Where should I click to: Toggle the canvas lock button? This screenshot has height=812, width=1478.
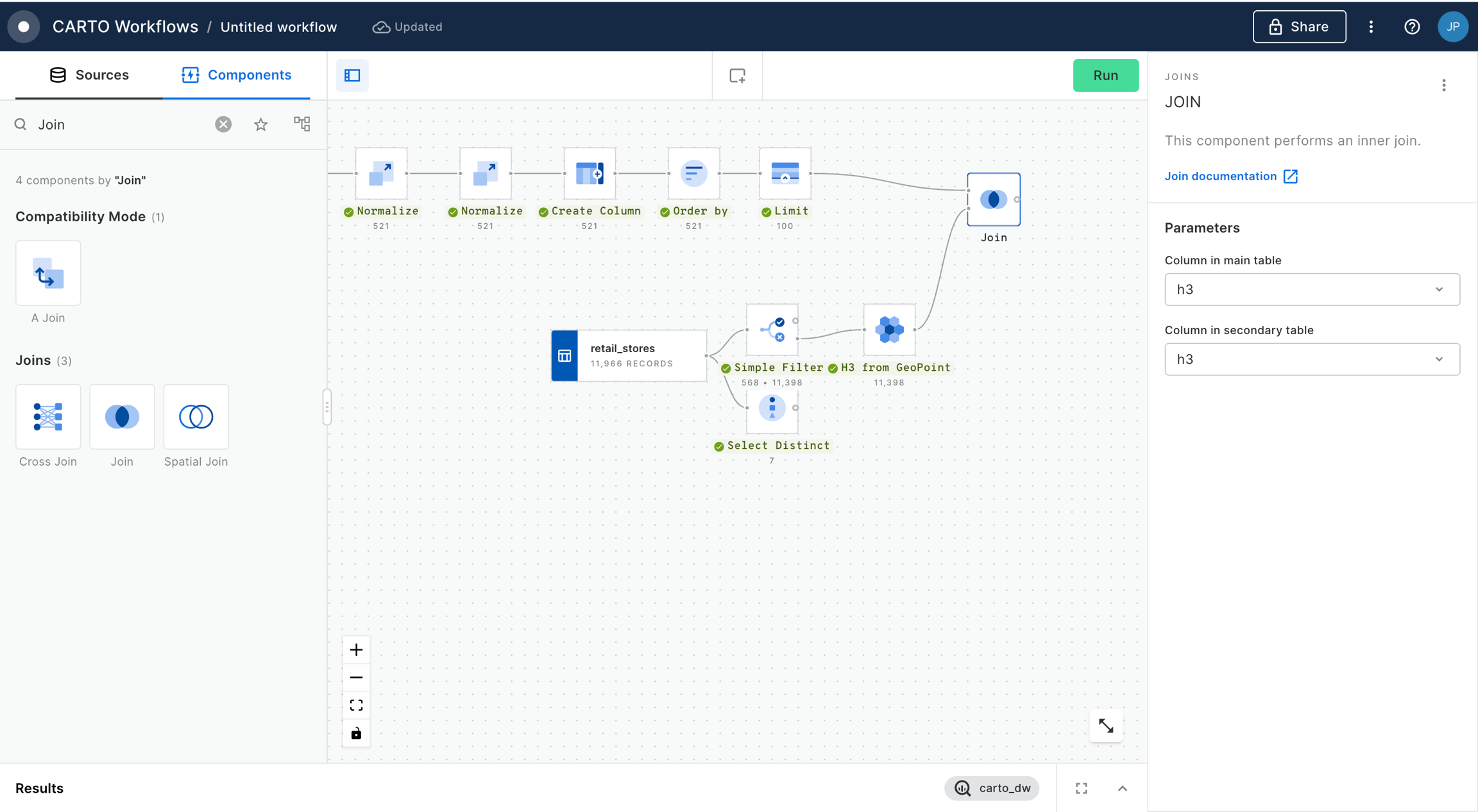[x=356, y=733]
